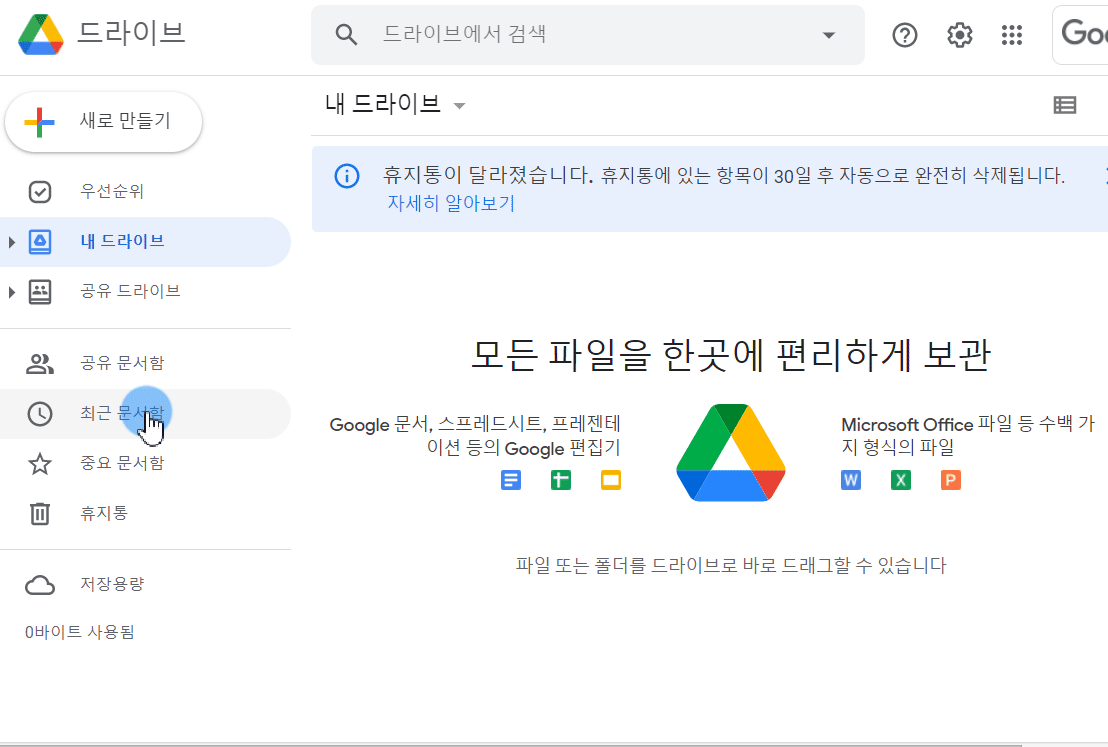Select 내 드라이브 in the sidebar
The width and height of the screenshot is (1108, 747).
[145, 242]
